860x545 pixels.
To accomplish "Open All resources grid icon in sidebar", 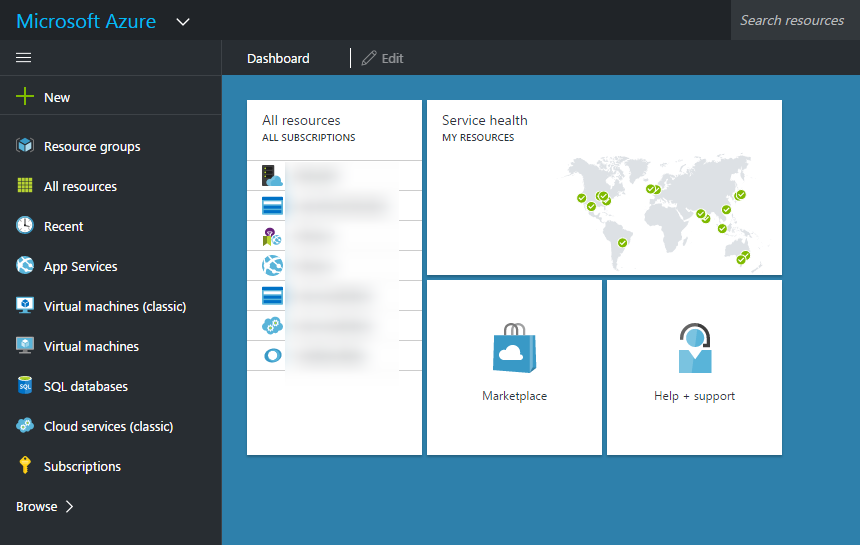I will pos(25,186).
